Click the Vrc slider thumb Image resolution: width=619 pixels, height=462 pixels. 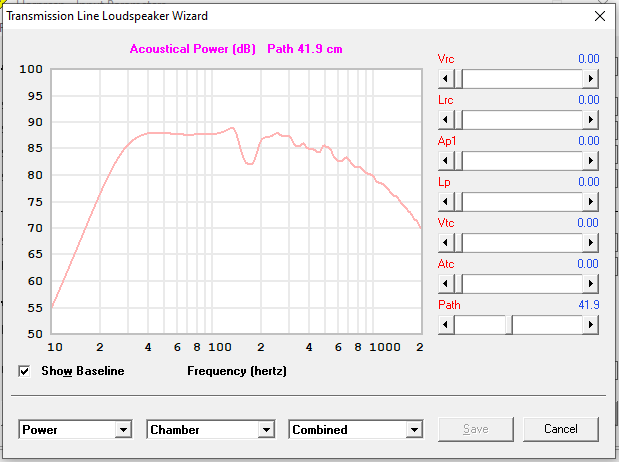pos(459,79)
